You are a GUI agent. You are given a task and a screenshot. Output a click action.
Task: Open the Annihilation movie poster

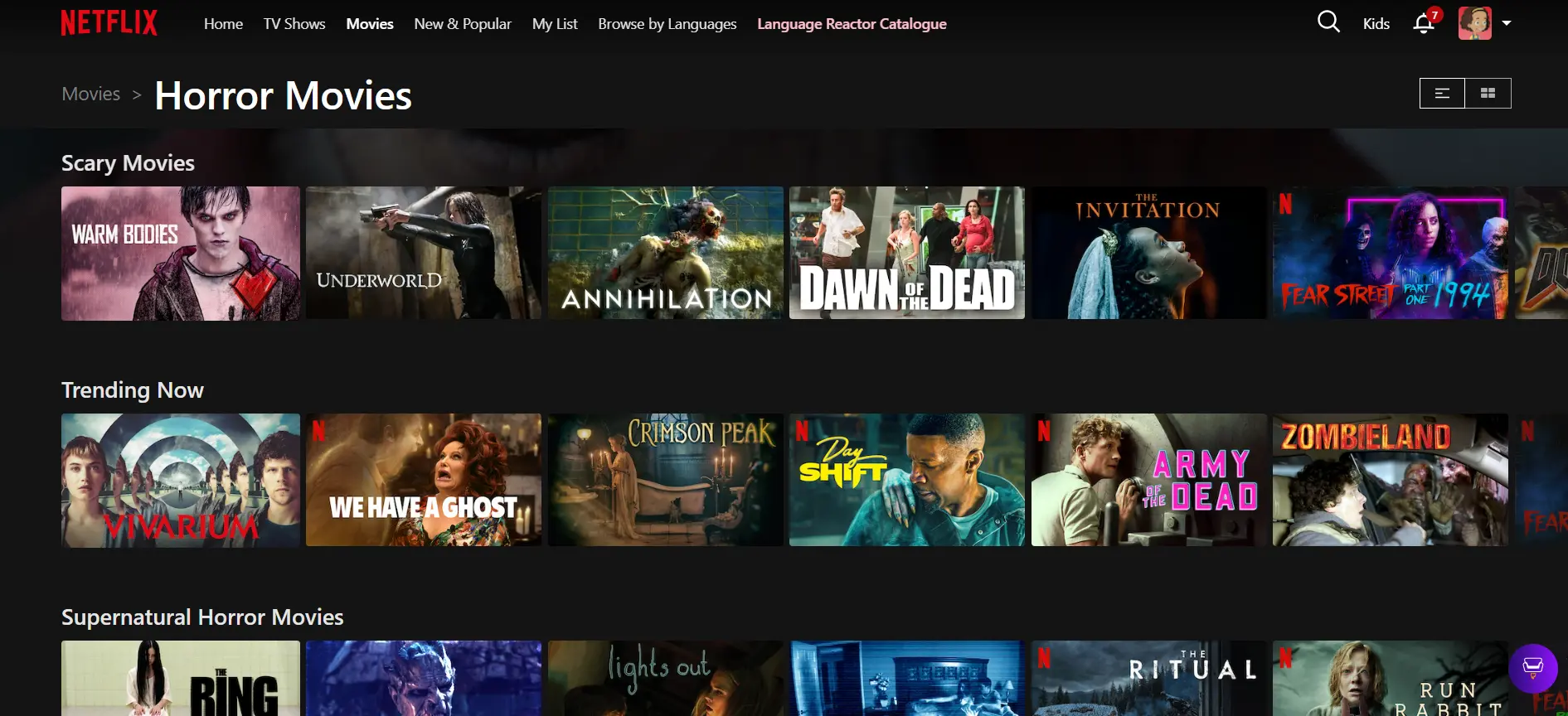(x=666, y=253)
